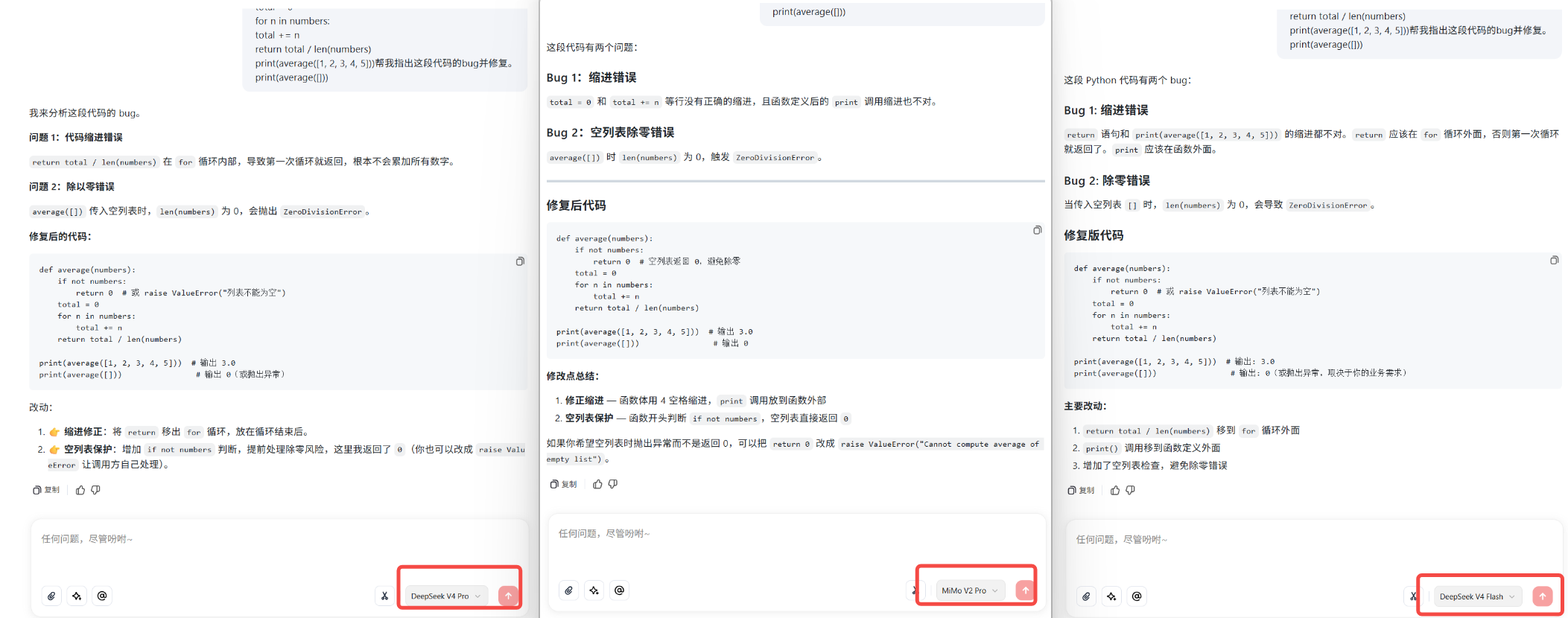This screenshot has height=618, width=1568.
Task: Thumbs down the DeepSeek V4 Pro response
Action: 95,490
